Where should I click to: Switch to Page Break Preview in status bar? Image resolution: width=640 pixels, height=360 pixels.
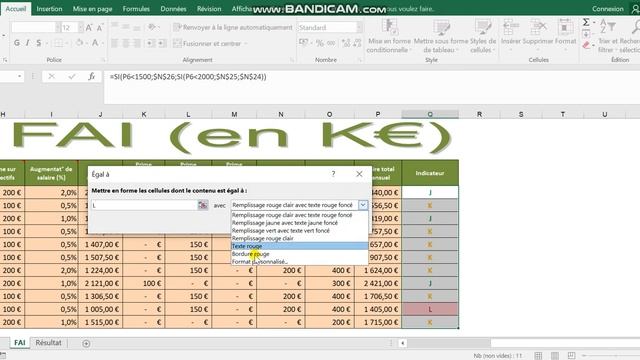(x=571, y=356)
